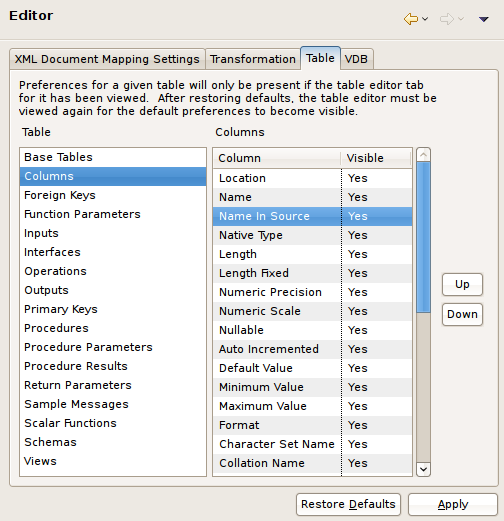Choose Sample Messages in the Table list
The image size is (504, 521).
(x=113, y=404)
